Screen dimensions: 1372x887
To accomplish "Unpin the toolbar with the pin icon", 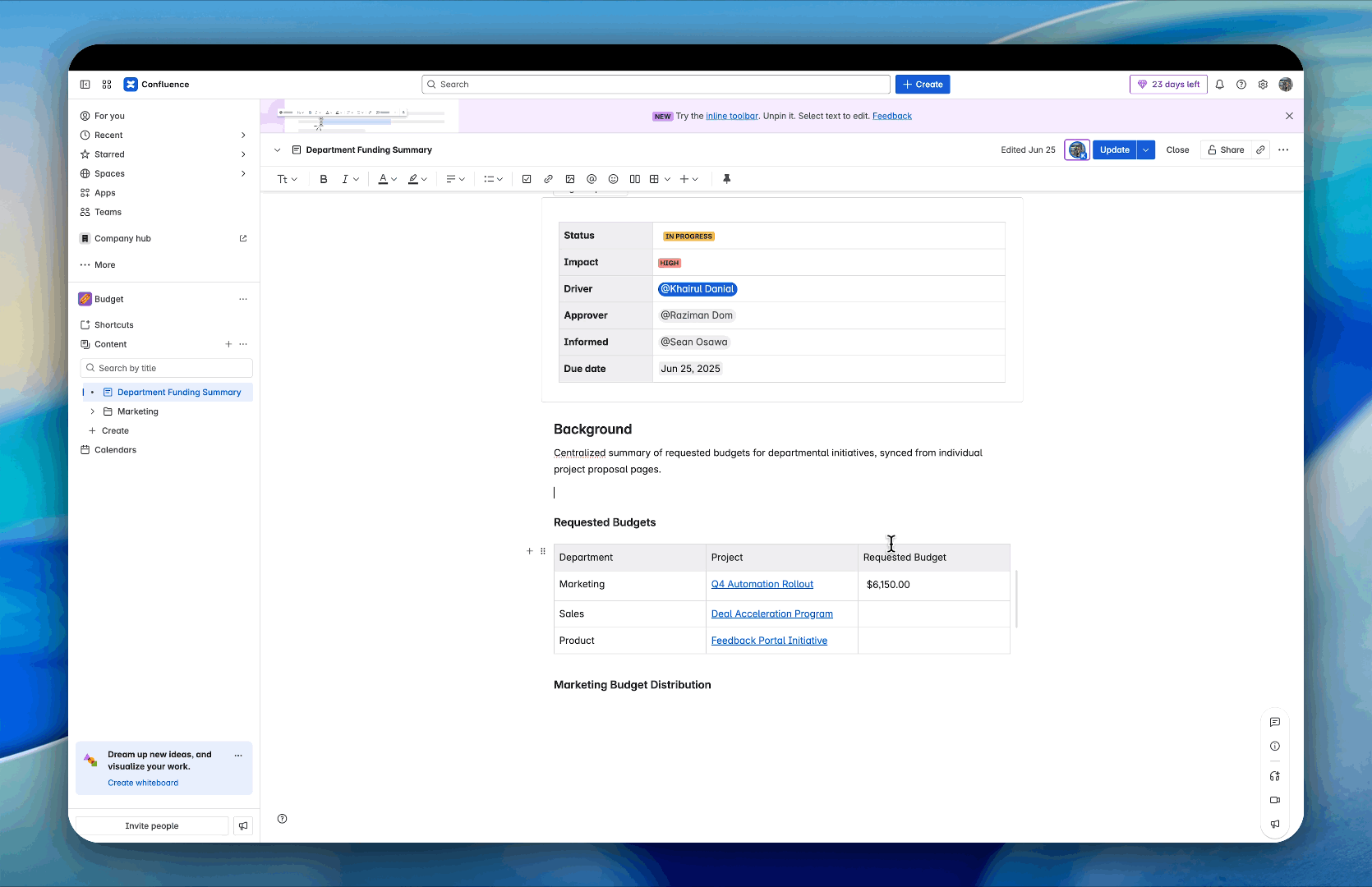I will pyautogui.click(x=726, y=179).
